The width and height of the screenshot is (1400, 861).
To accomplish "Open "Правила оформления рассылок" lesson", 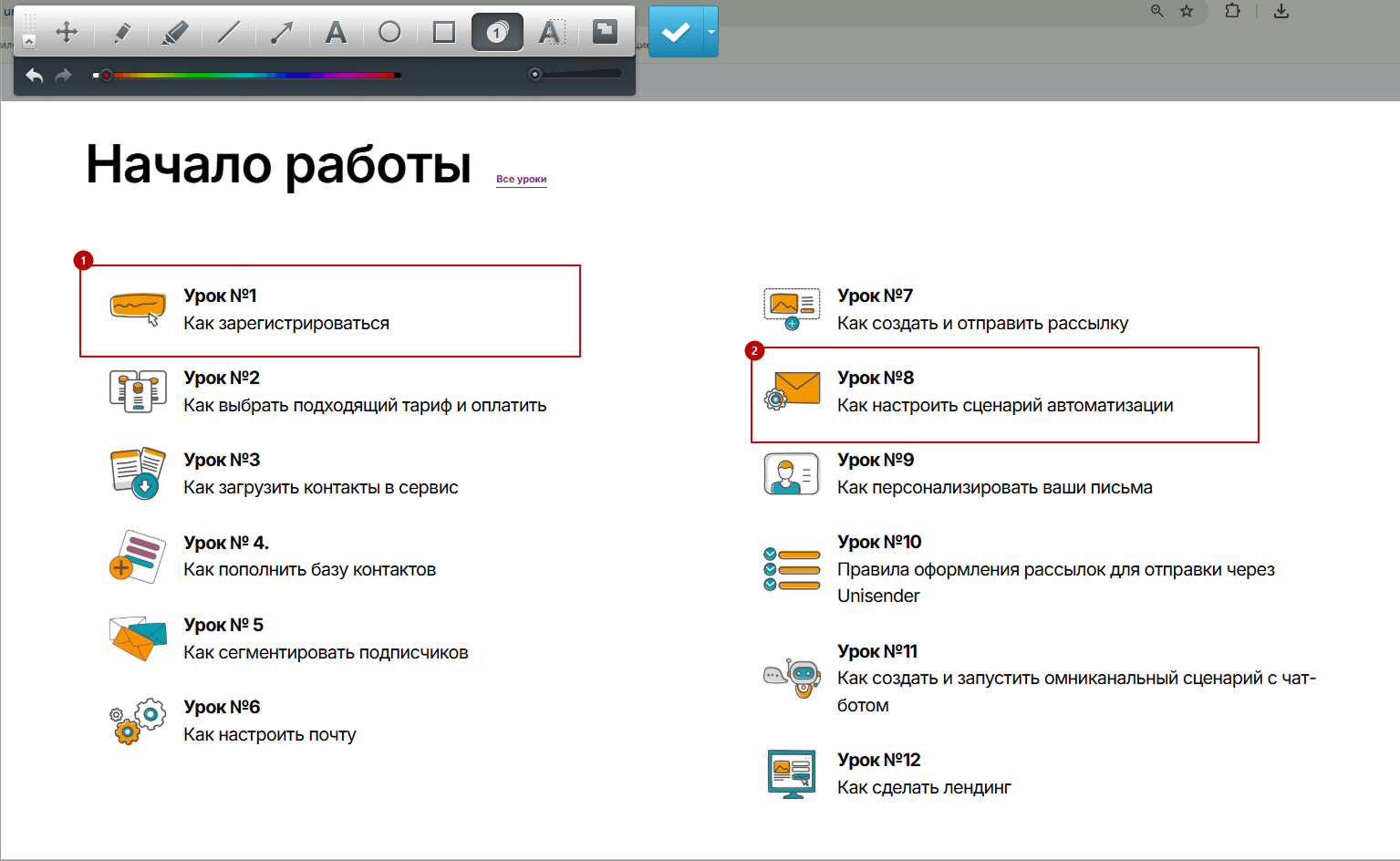I will click(1056, 583).
